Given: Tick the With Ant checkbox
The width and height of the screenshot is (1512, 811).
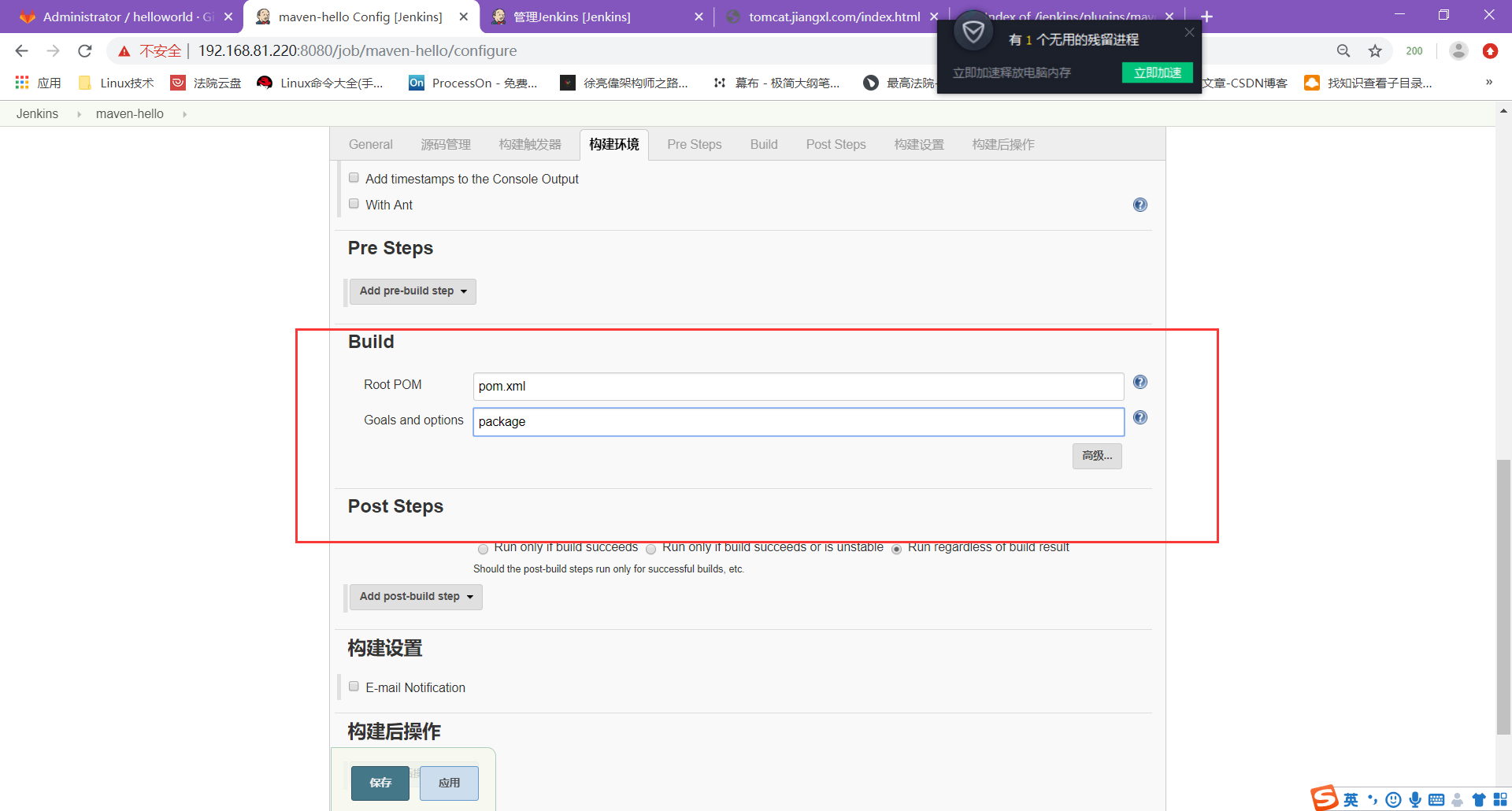Looking at the screenshot, I should tap(354, 204).
